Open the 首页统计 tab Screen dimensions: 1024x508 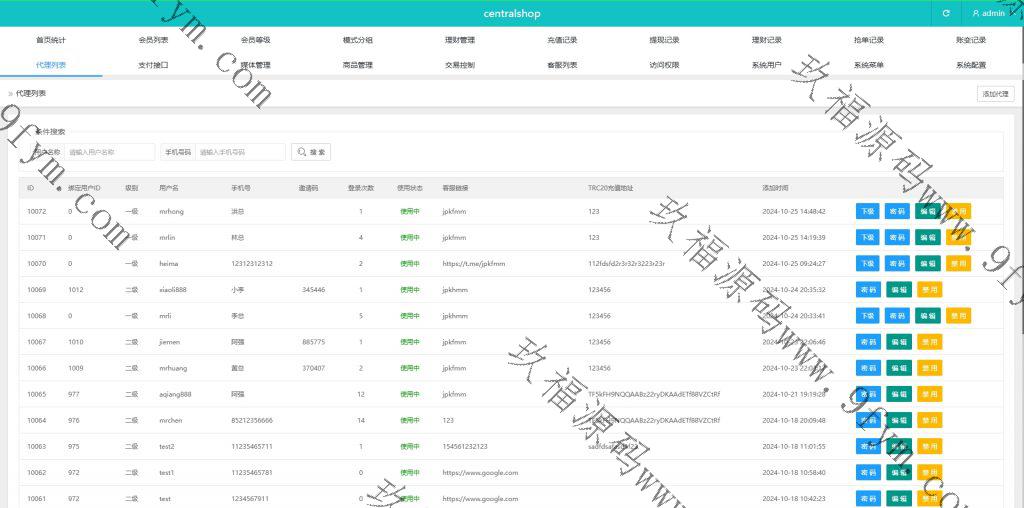click(51, 40)
